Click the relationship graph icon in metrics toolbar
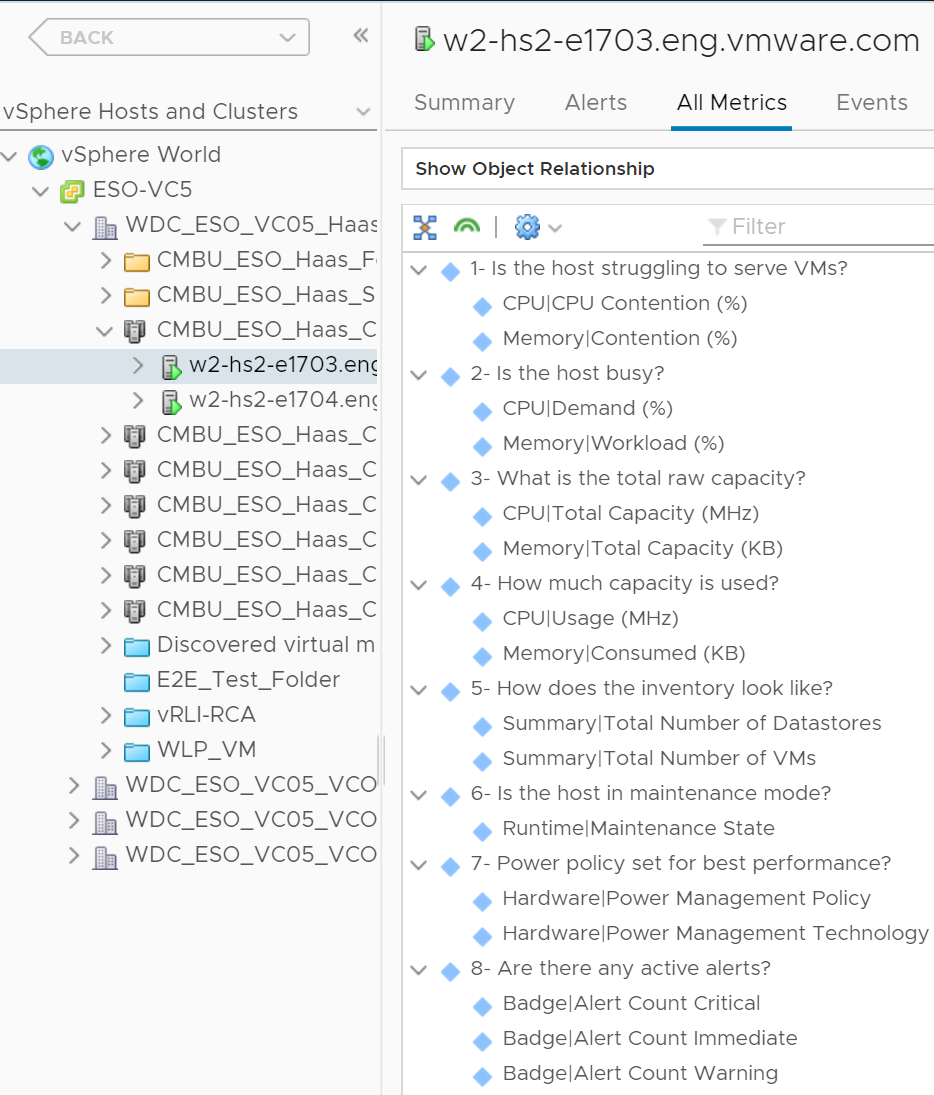This screenshot has height=1095, width=934. [x=425, y=228]
